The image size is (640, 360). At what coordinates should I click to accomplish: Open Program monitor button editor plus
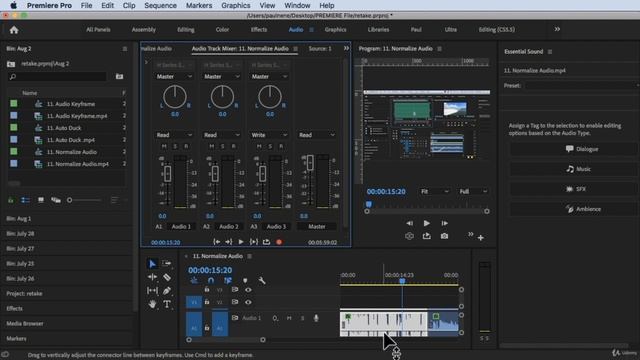(x=481, y=238)
